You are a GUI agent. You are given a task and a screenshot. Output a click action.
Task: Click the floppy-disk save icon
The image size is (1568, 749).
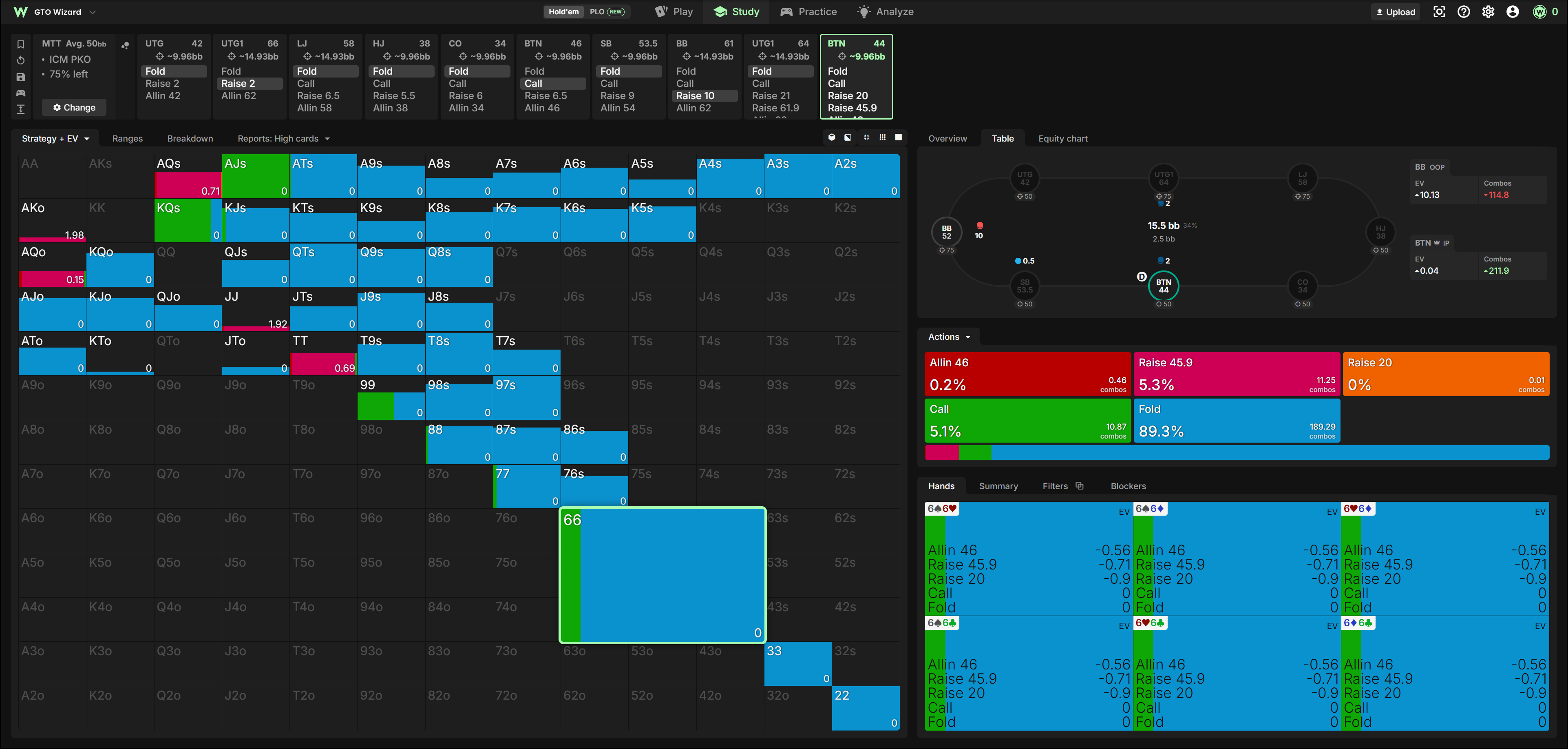point(21,77)
